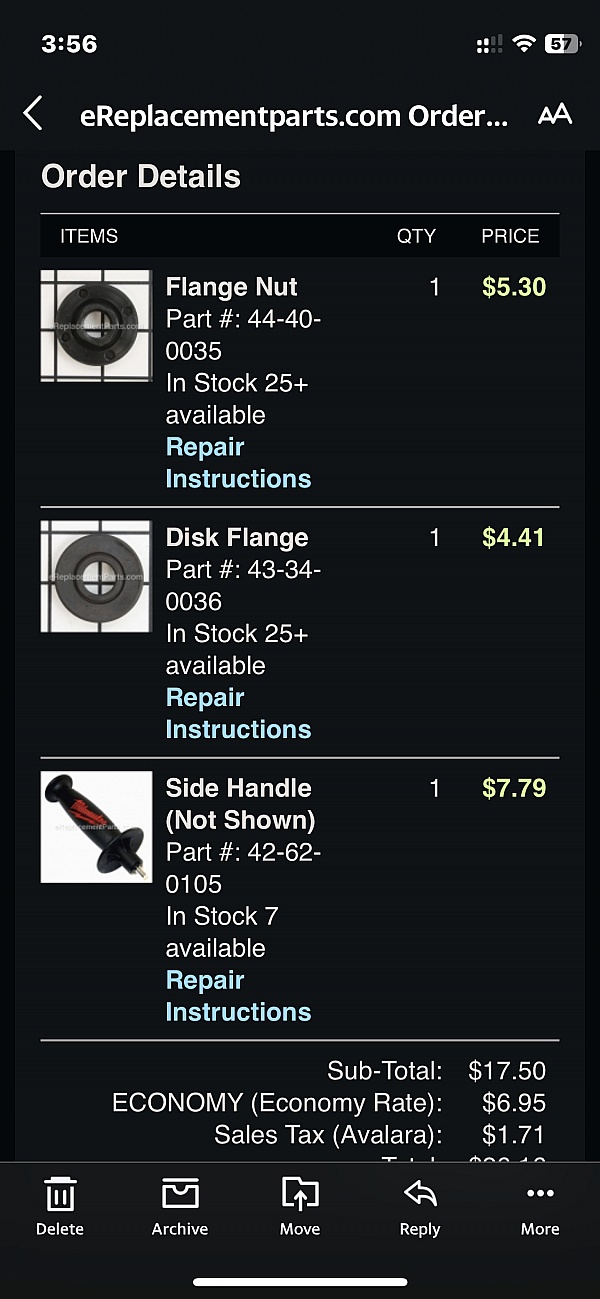Tap the 3:56 clock in status bar
600x1299 pixels.
pyautogui.click(x=69, y=44)
